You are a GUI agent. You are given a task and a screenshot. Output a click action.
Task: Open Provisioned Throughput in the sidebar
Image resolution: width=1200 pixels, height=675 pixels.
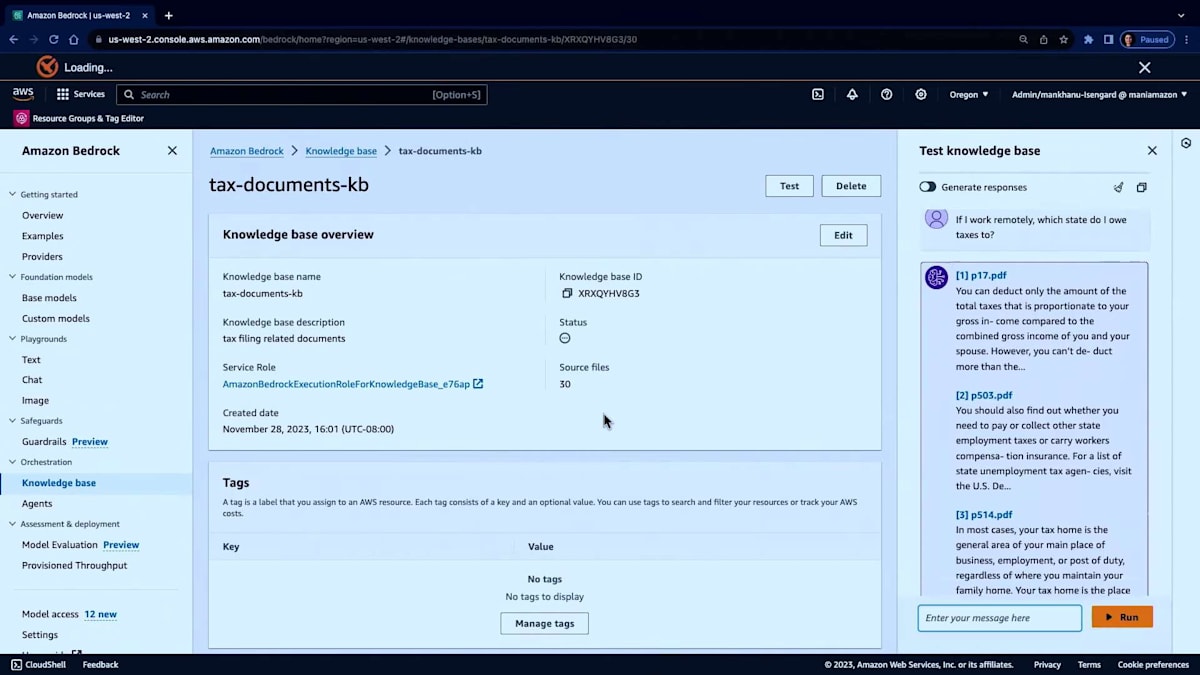pos(75,565)
